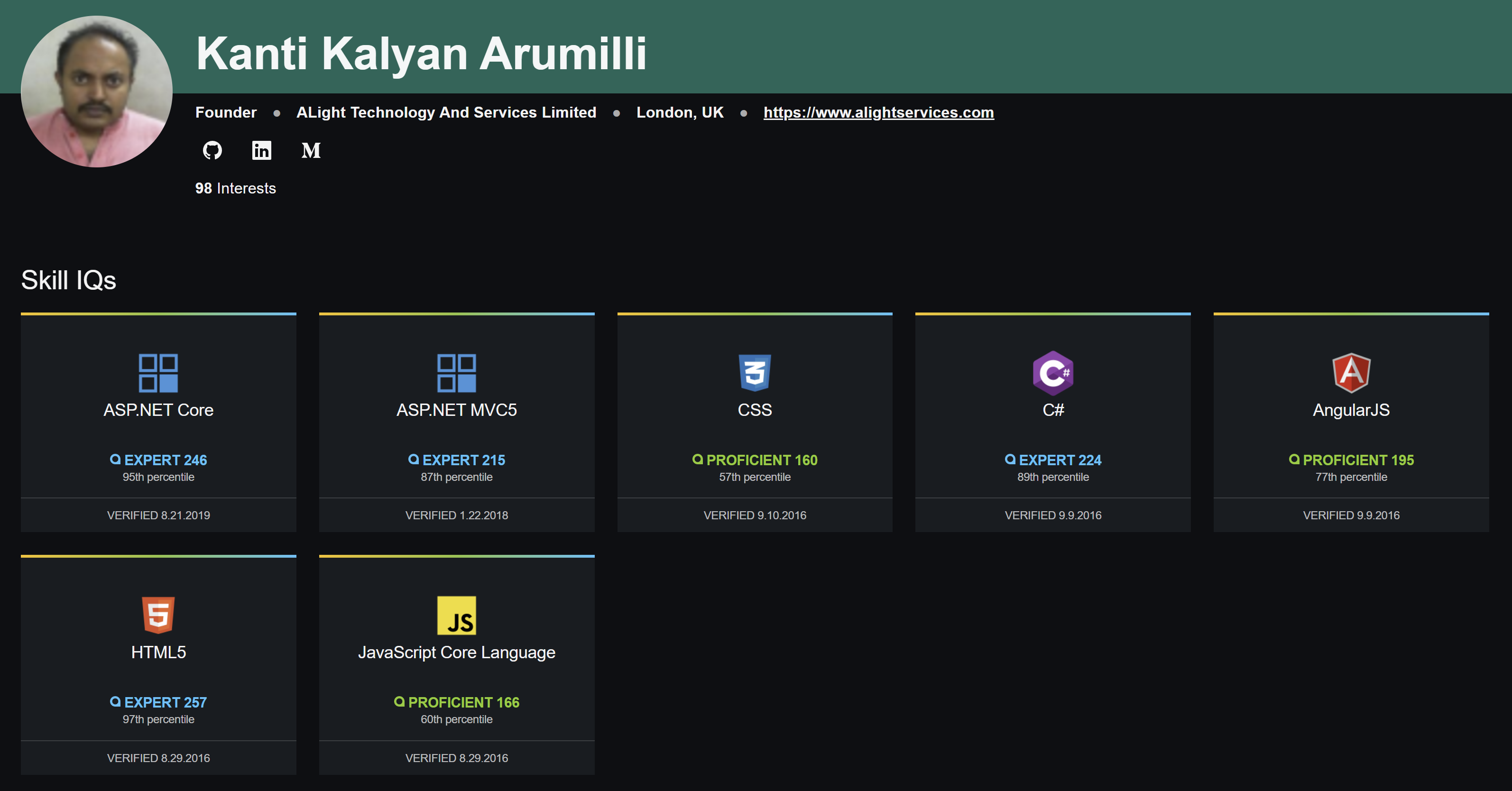The image size is (1512, 791).
Task: Click the ASP.NET Core card title
Action: coord(158,410)
